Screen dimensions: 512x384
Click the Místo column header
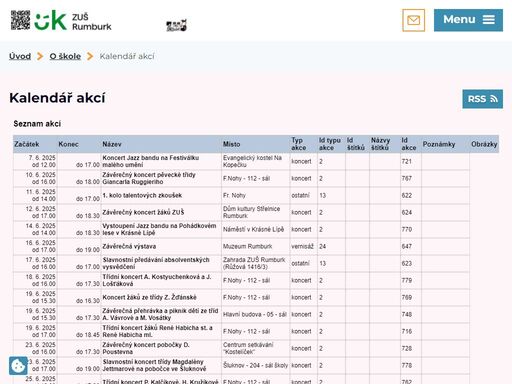pyautogui.click(x=232, y=144)
